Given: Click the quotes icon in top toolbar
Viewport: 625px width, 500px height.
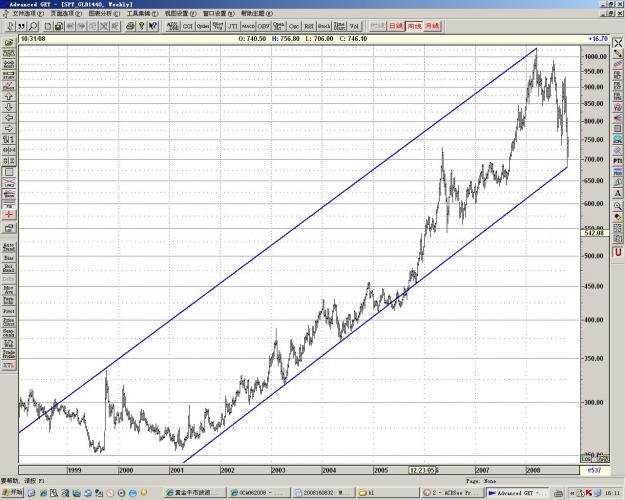Looking at the screenshot, I should 22,26.
